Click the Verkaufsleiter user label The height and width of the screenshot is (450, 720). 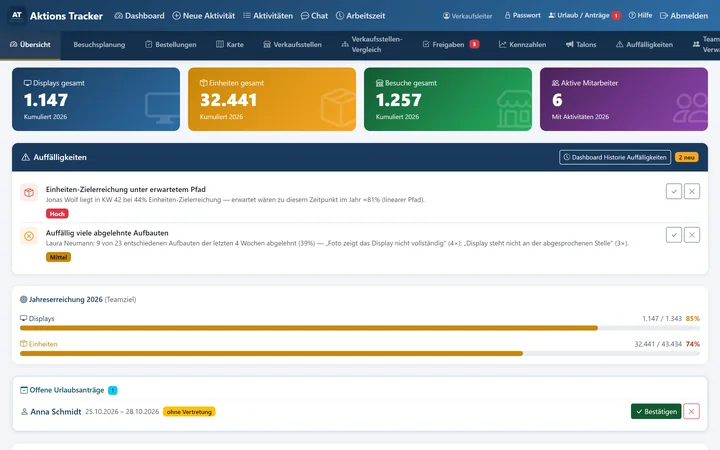click(467, 16)
